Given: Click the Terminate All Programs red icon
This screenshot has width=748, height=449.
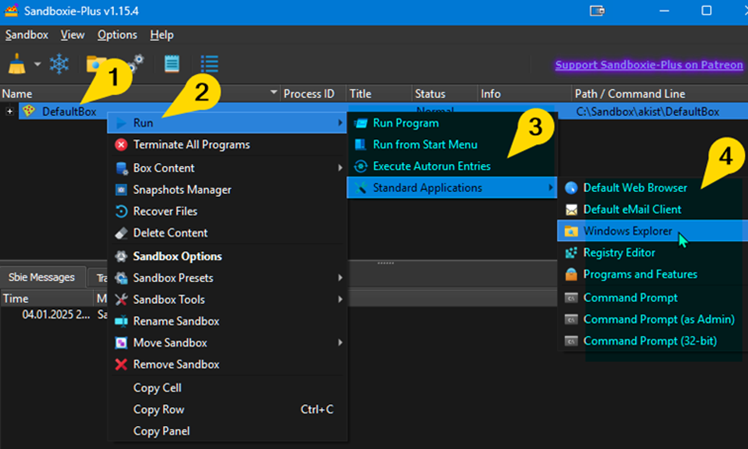Looking at the screenshot, I should coord(121,145).
